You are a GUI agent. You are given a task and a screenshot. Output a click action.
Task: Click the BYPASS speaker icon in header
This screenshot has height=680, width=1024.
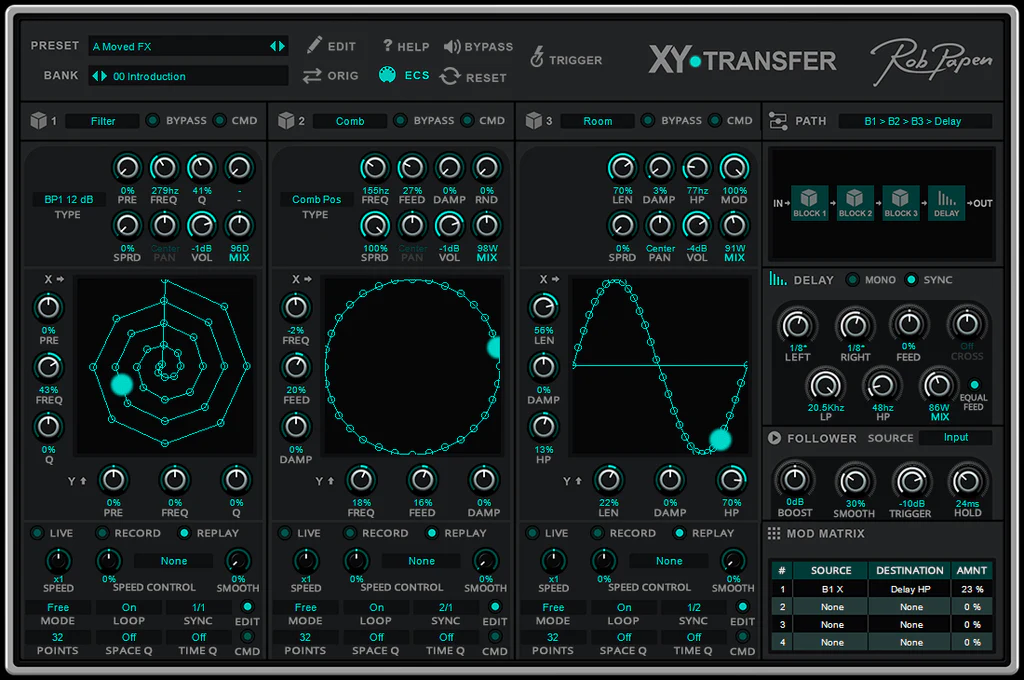click(x=452, y=46)
